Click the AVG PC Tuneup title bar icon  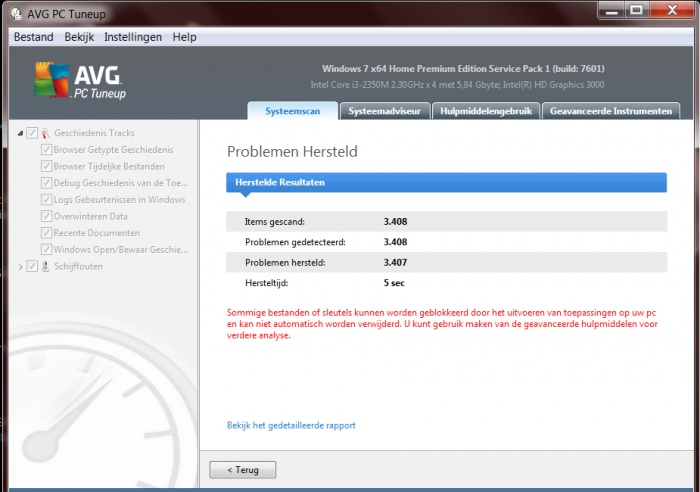click(x=16, y=13)
